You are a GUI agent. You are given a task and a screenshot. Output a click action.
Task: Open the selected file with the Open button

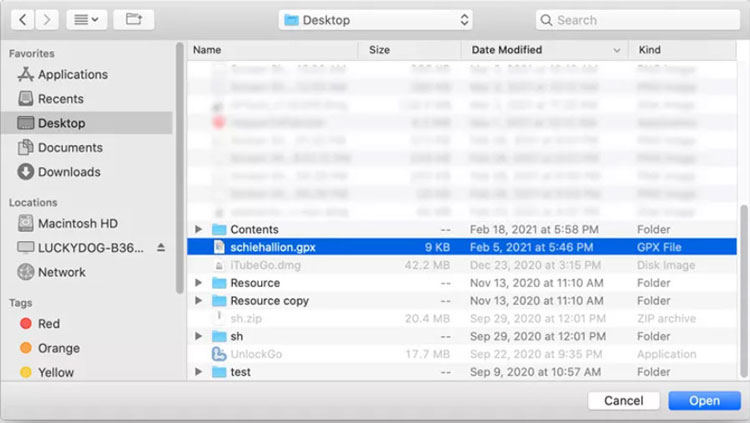click(704, 401)
